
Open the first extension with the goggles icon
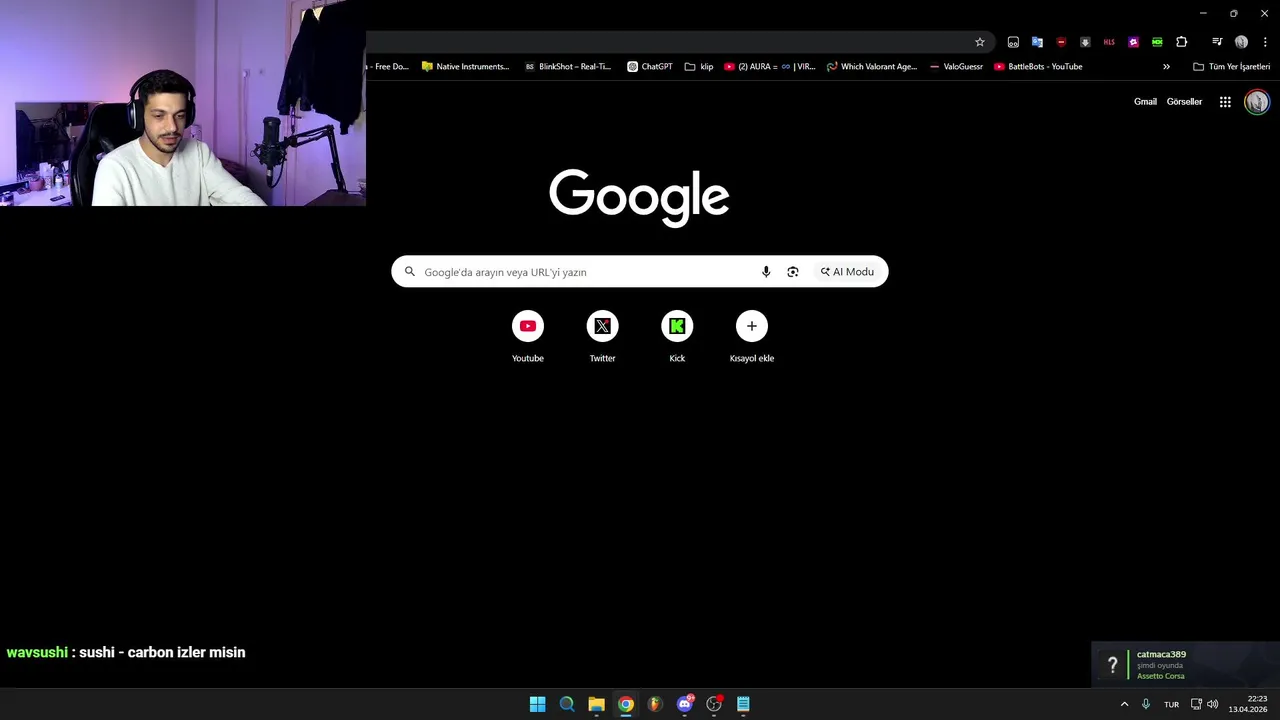click(x=1013, y=42)
